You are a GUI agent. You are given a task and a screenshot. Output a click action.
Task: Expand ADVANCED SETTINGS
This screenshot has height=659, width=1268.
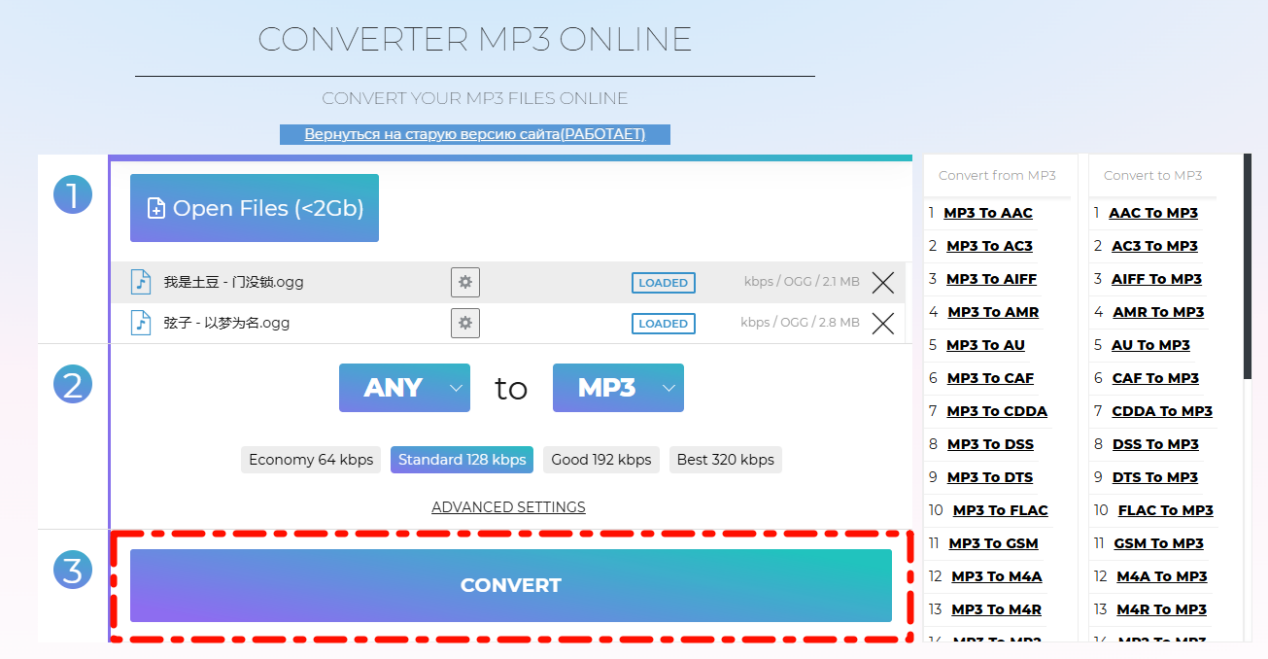click(x=508, y=507)
